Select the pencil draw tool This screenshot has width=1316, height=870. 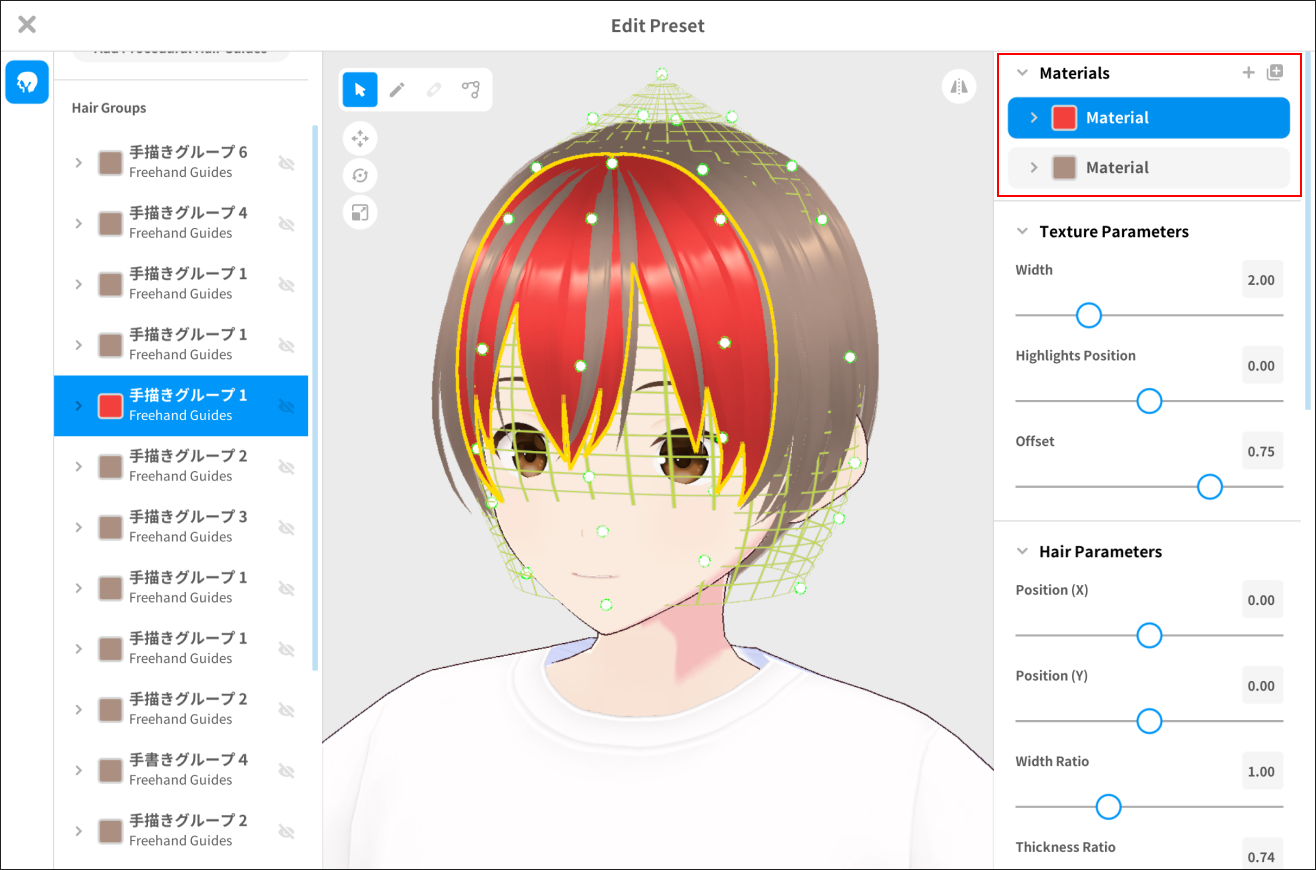tap(397, 90)
